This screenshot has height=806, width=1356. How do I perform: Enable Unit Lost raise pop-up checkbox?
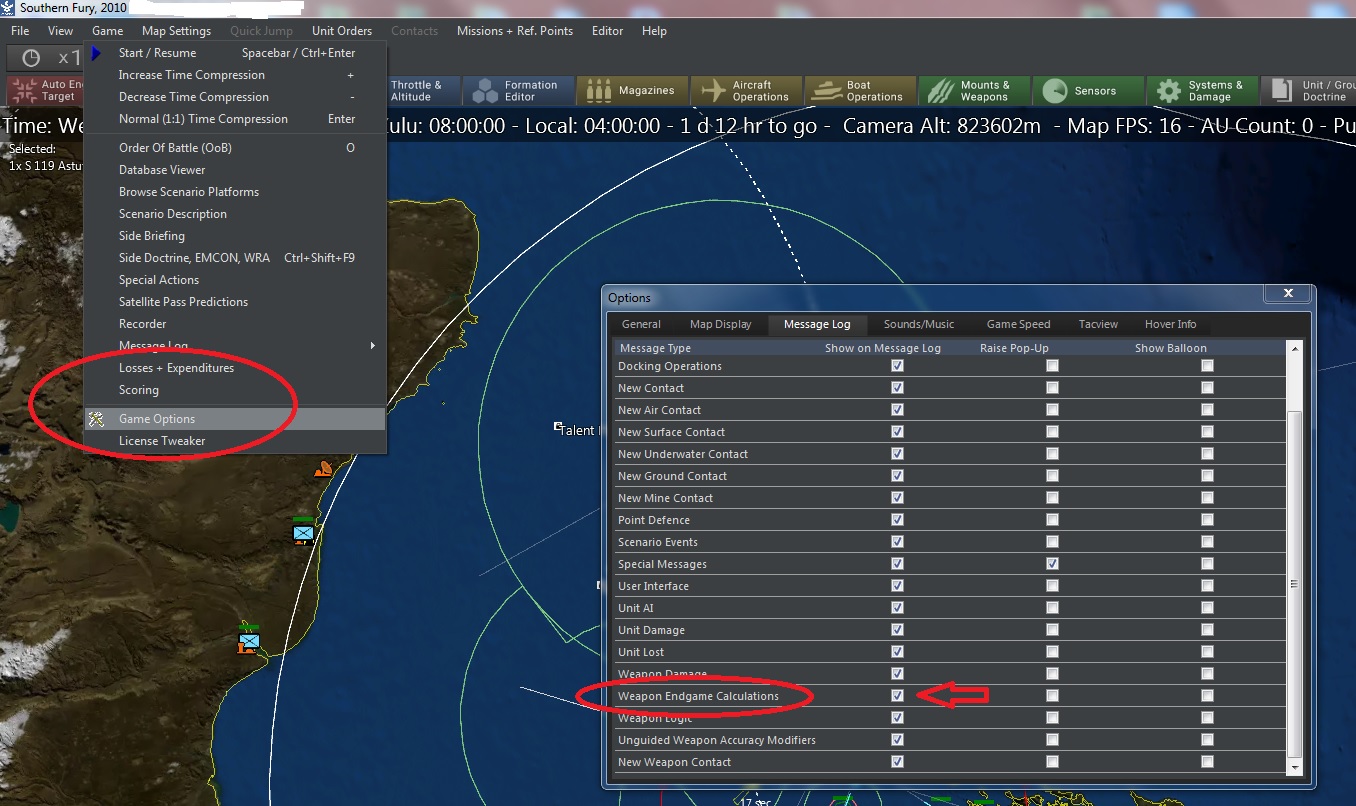1052,652
